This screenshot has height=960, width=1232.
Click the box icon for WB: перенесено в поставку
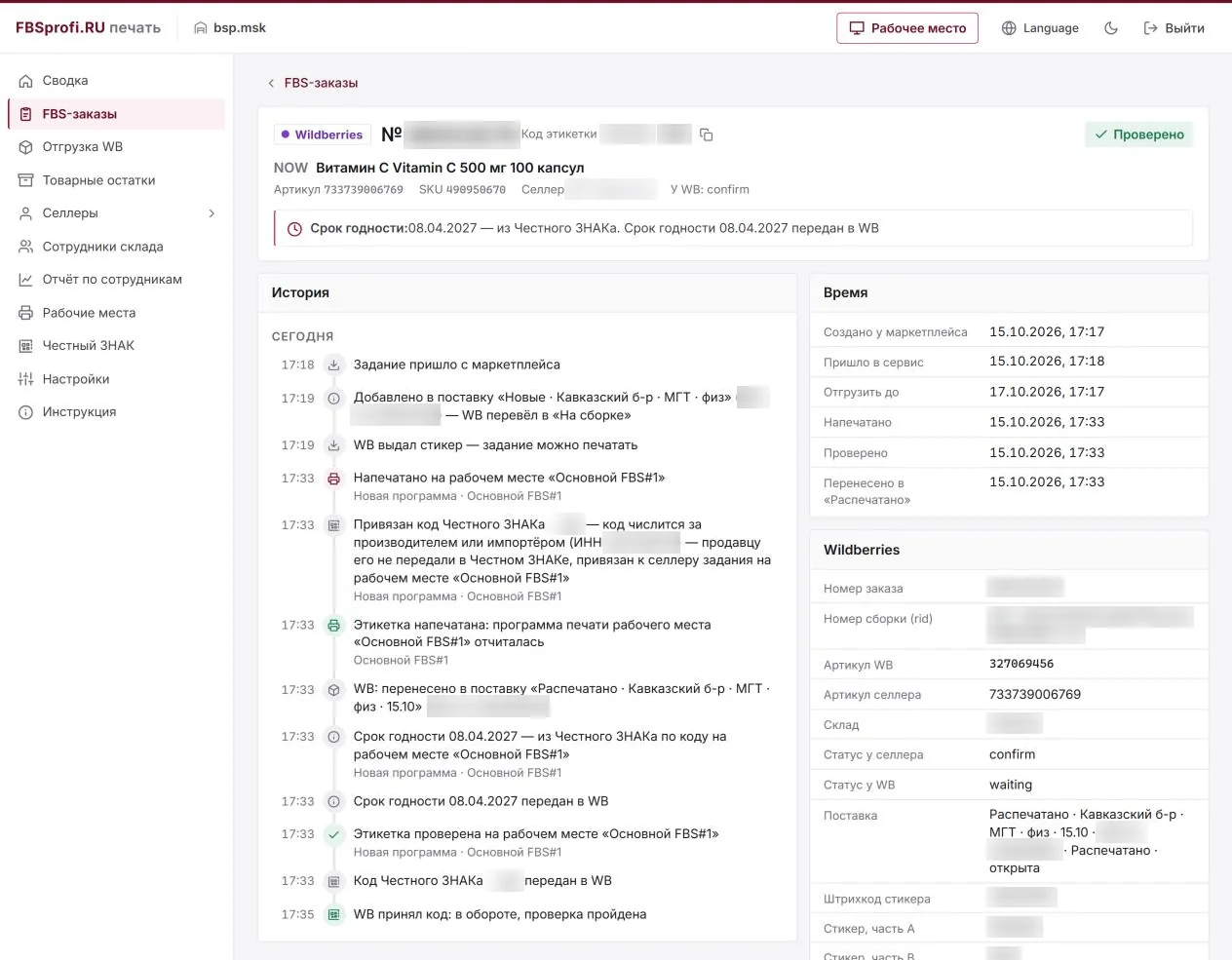click(x=333, y=690)
